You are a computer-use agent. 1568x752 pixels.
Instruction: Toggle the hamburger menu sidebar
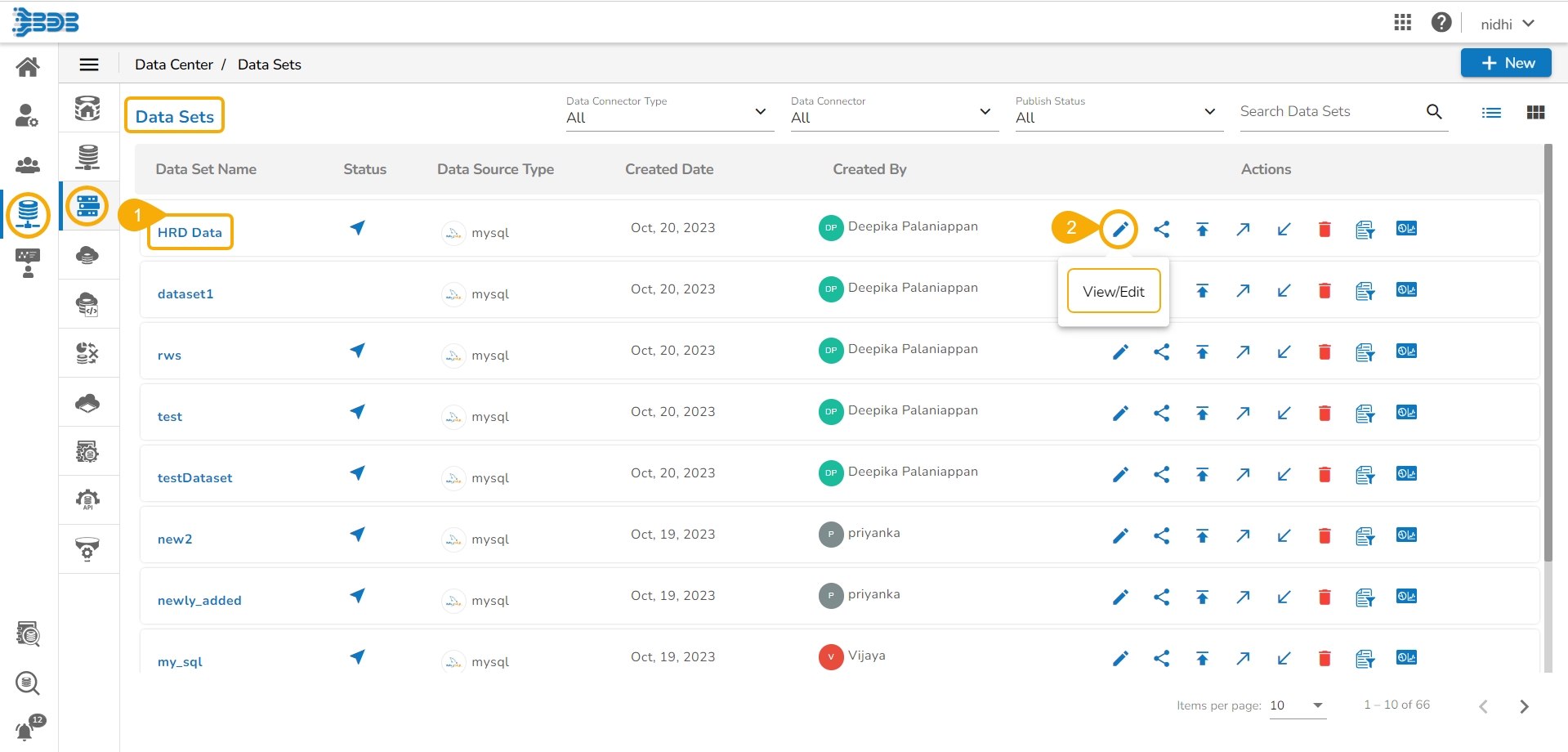89,65
